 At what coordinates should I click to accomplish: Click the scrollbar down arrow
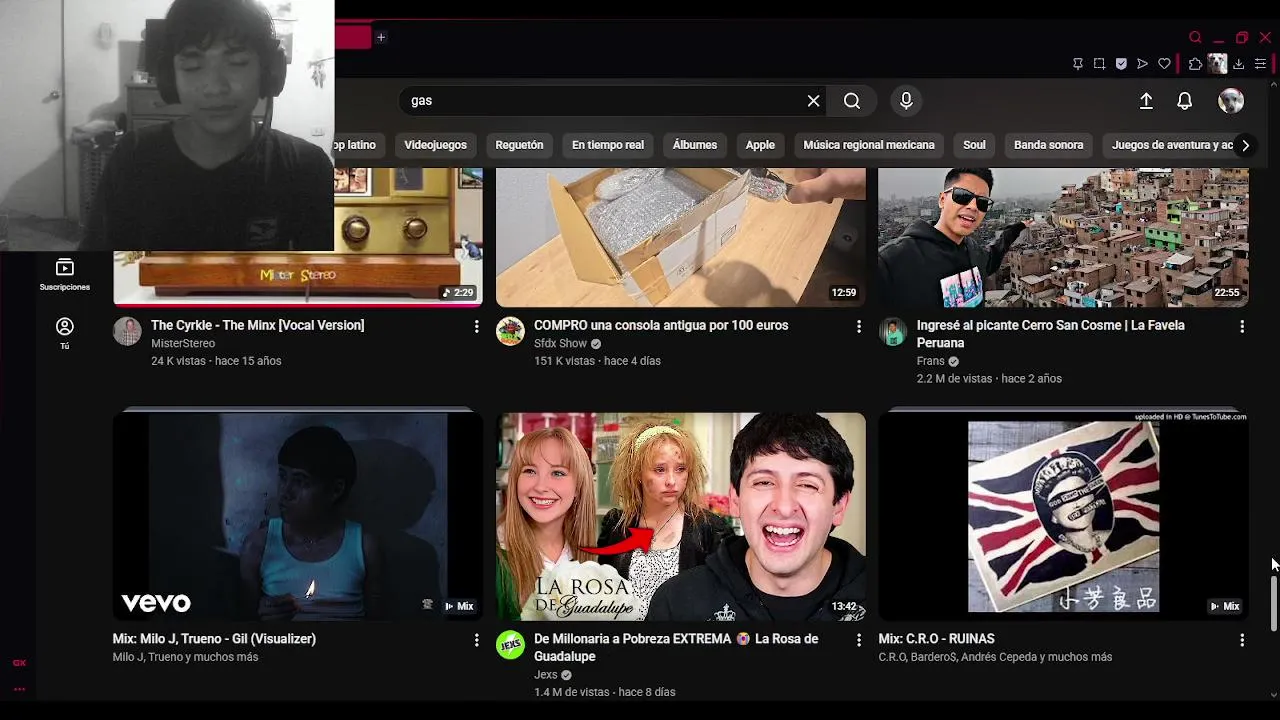pos(1274,694)
